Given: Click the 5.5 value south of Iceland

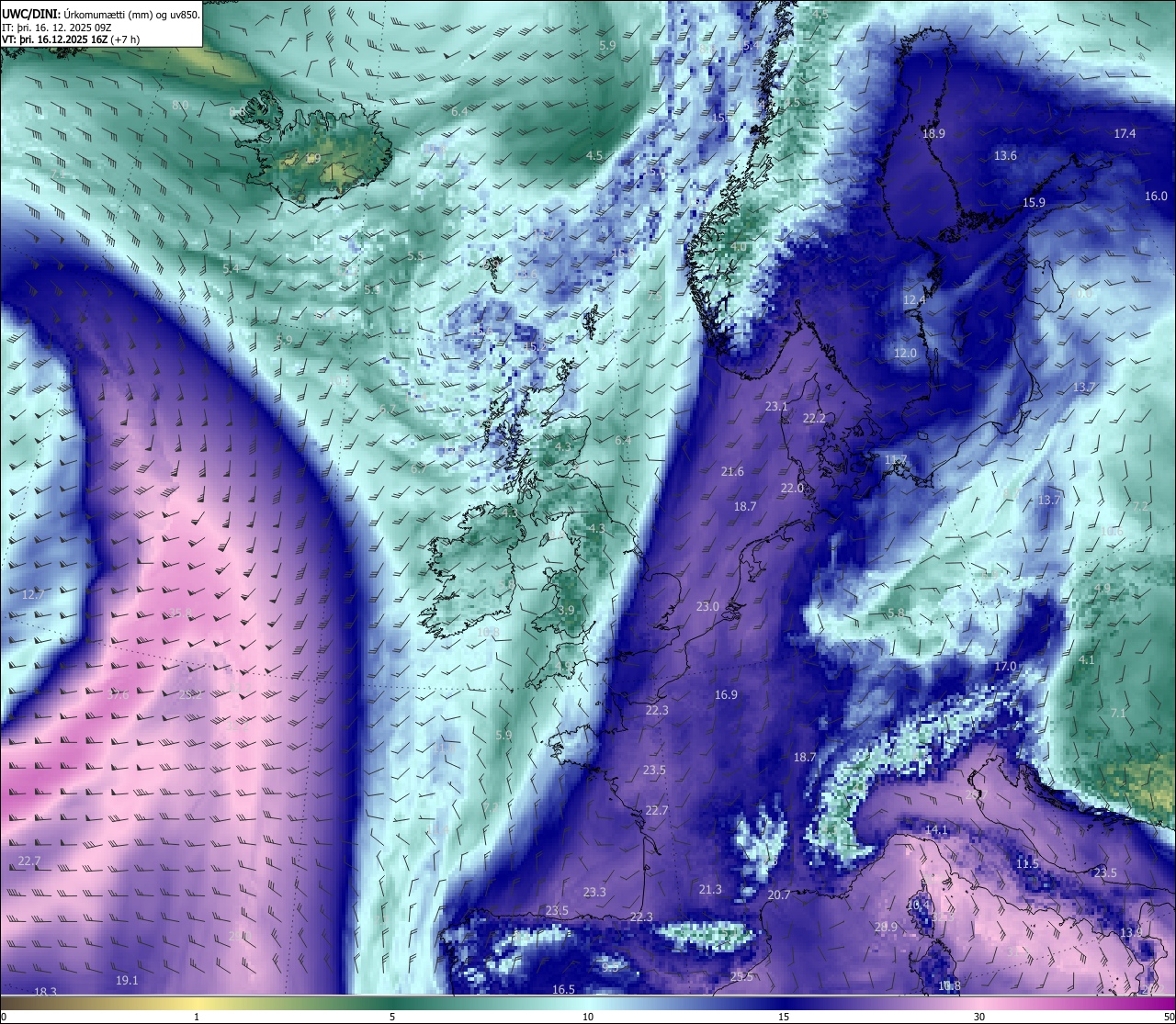Looking at the screenshot, I should (x=415, y=256).
